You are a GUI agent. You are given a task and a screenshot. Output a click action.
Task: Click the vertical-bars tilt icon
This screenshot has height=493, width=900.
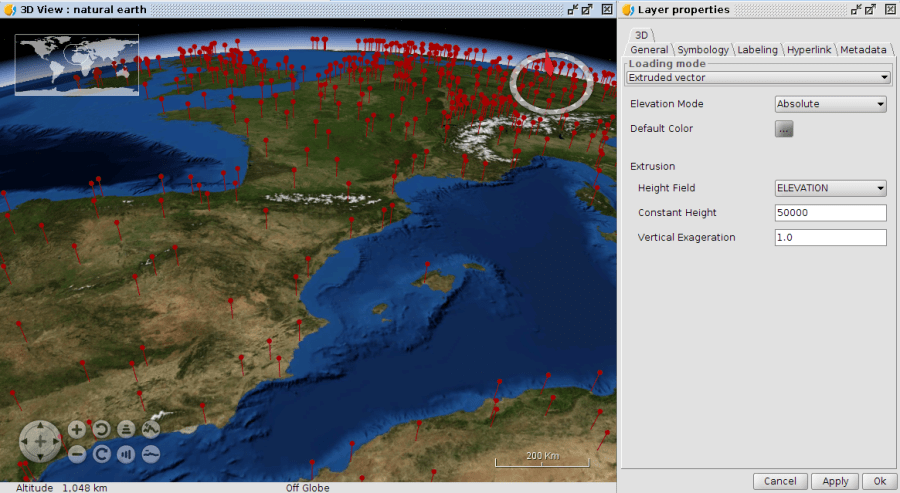pyautogui.click(x=126, y=454)
